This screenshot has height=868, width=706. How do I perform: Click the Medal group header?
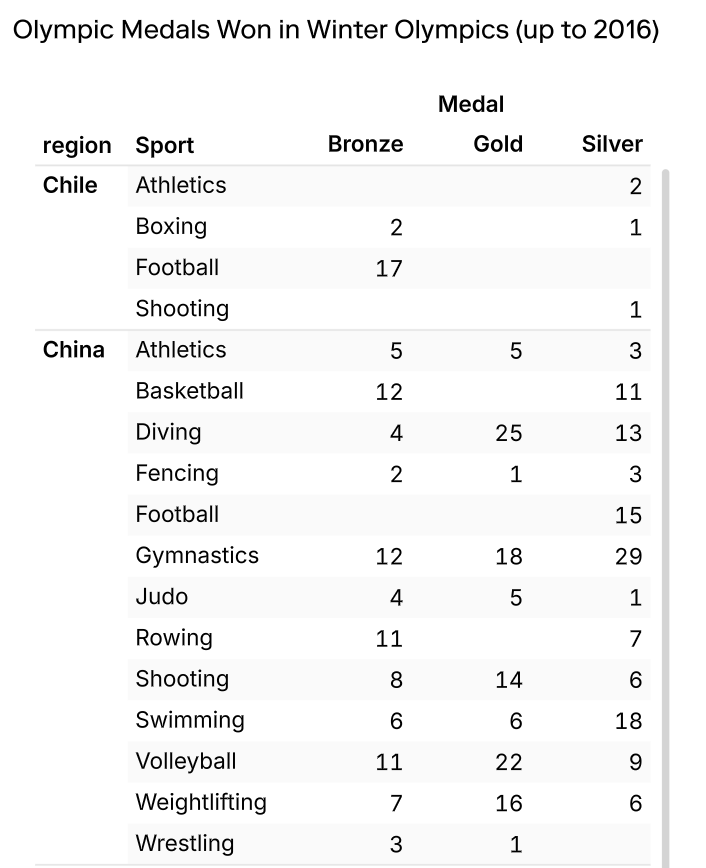(x=471, y=104)
